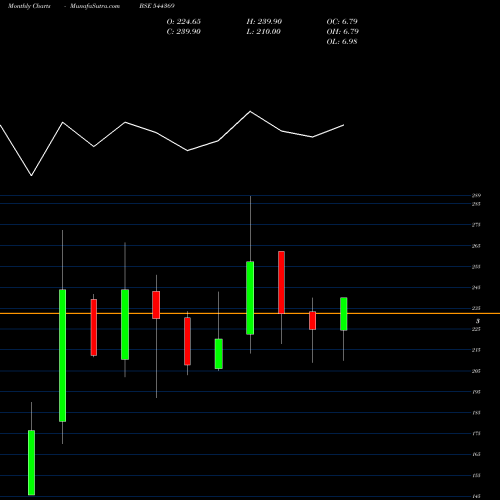
Task: Select the tall red candle topping near 262
Action: click(281, 282)
